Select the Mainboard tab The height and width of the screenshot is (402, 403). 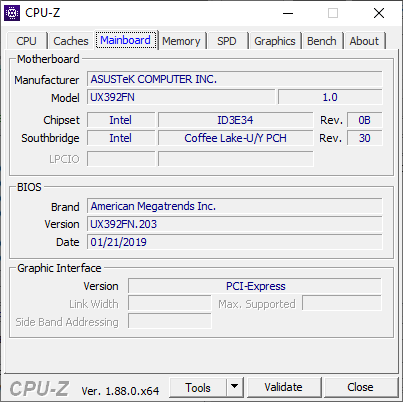click(x=126, y=40)
